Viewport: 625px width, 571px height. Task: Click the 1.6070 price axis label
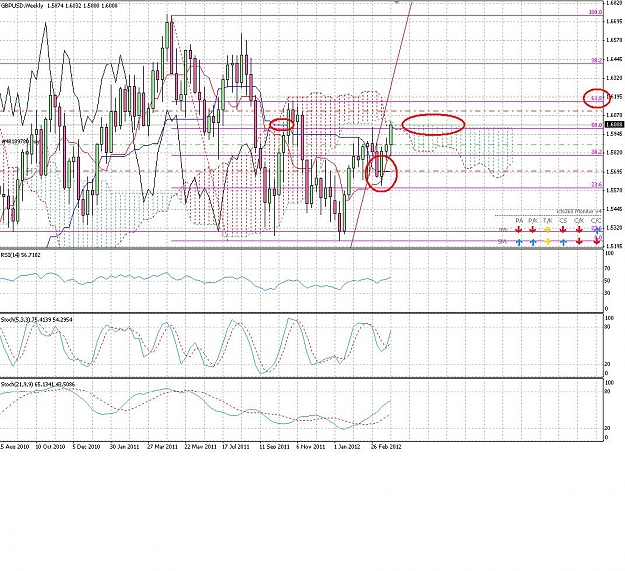pos(614,115)
